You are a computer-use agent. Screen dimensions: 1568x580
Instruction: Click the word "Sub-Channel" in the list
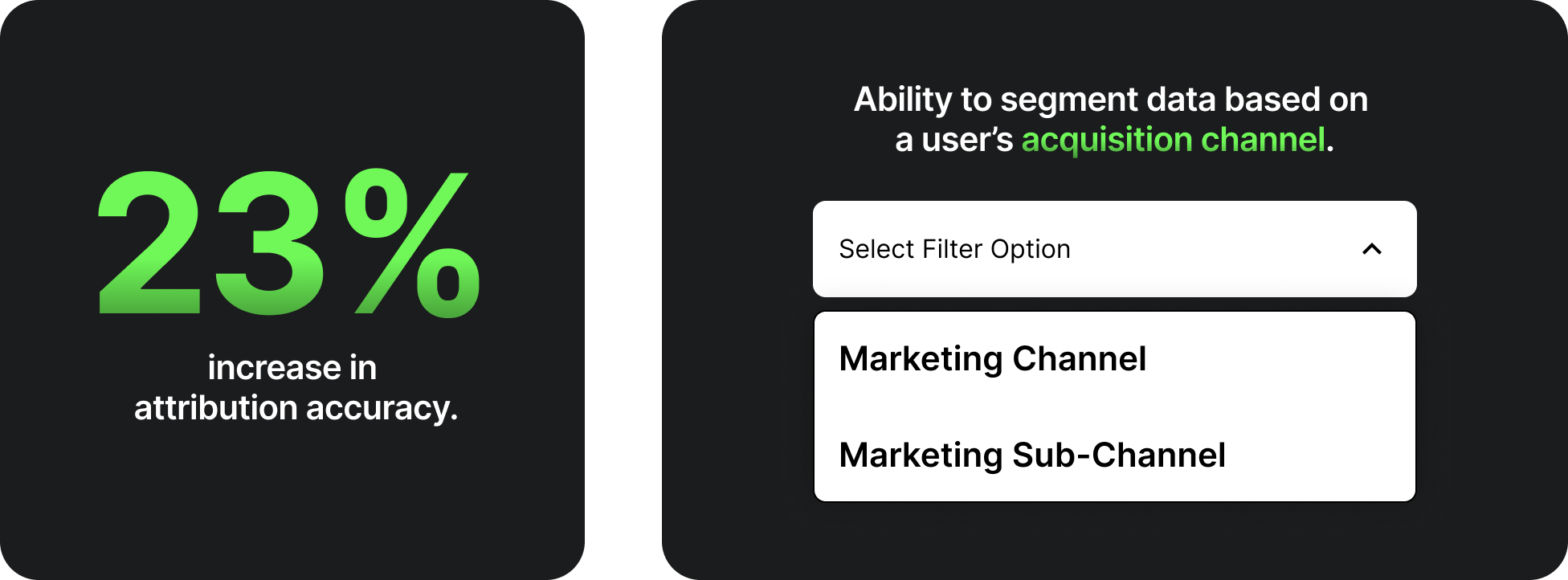pyautogui.click(x=1118, y=455)
